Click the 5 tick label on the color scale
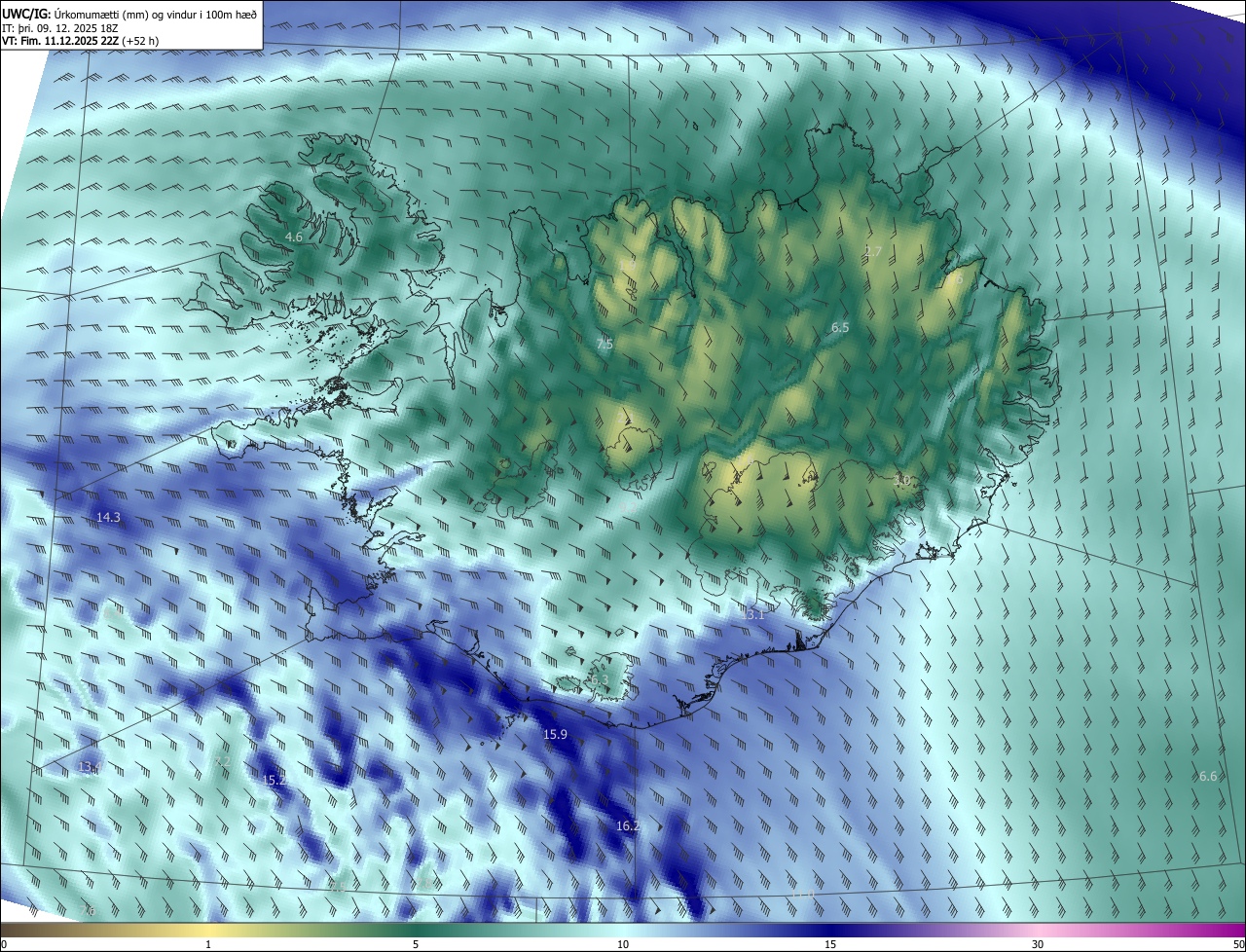 coord(416,944)
